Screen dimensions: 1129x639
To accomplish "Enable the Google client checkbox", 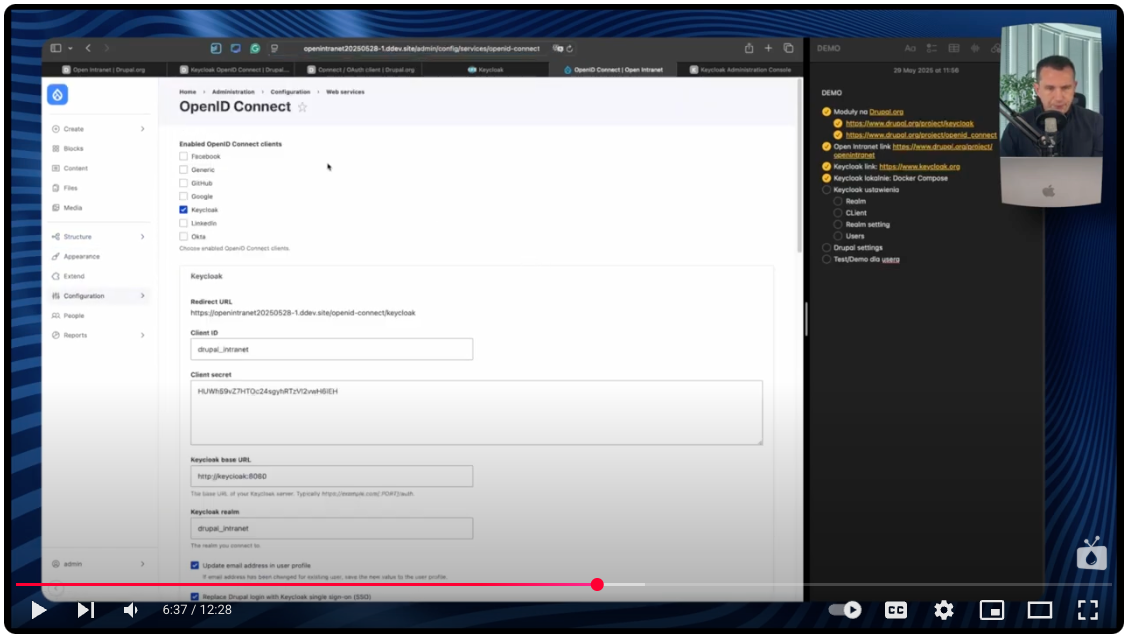I will (x=184, y=197).
